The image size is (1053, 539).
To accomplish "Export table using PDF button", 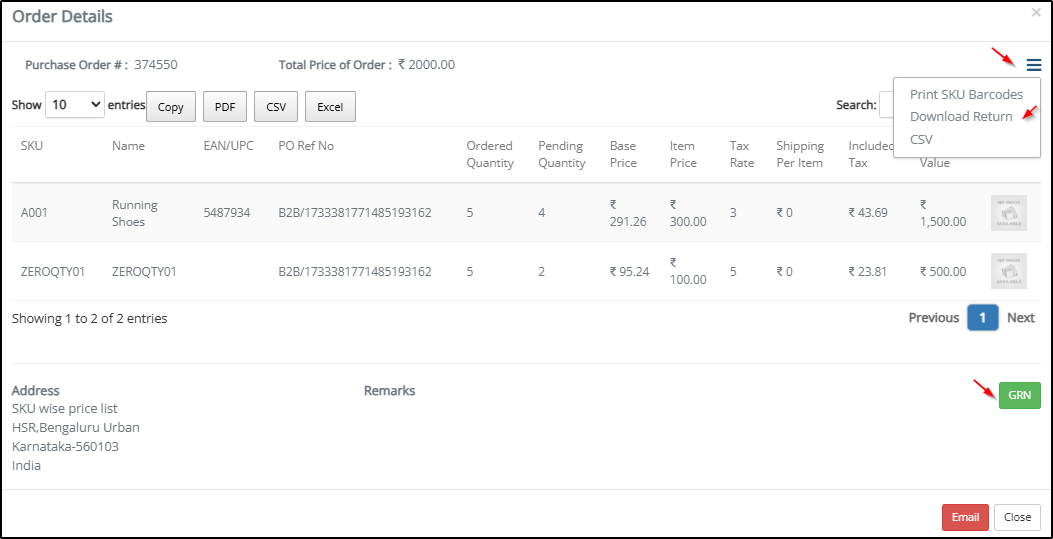I will coord(225,107).
